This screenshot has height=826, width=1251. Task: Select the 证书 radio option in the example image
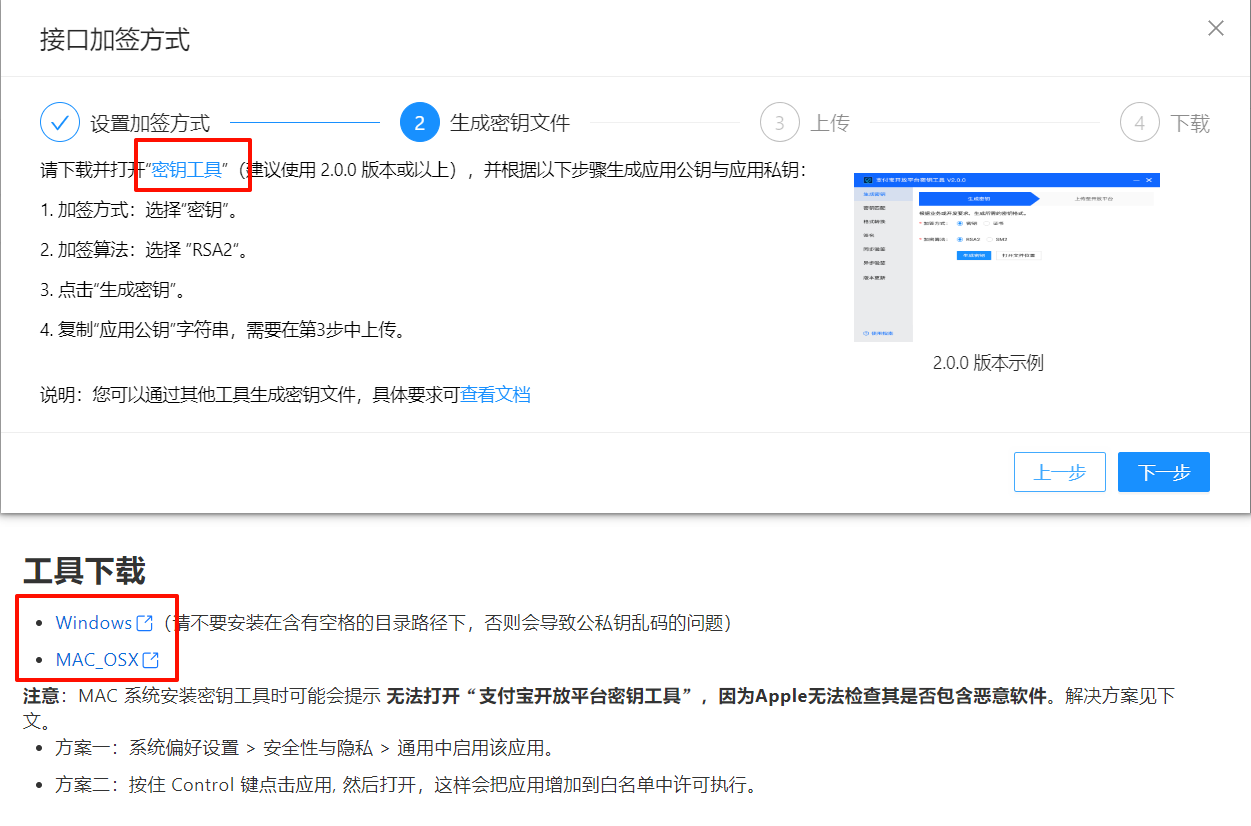point(987,225)
